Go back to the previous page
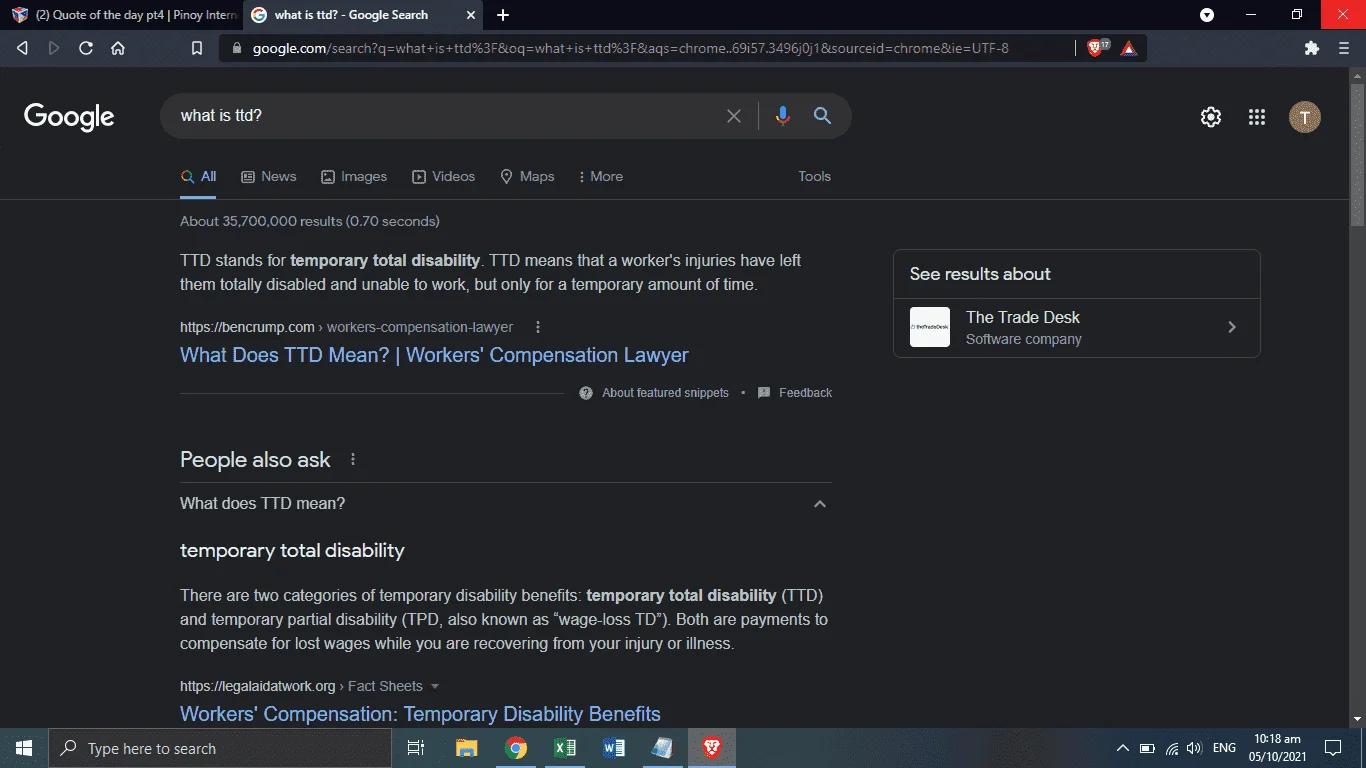Screen dimensions: 1366x768 (22, 48)
